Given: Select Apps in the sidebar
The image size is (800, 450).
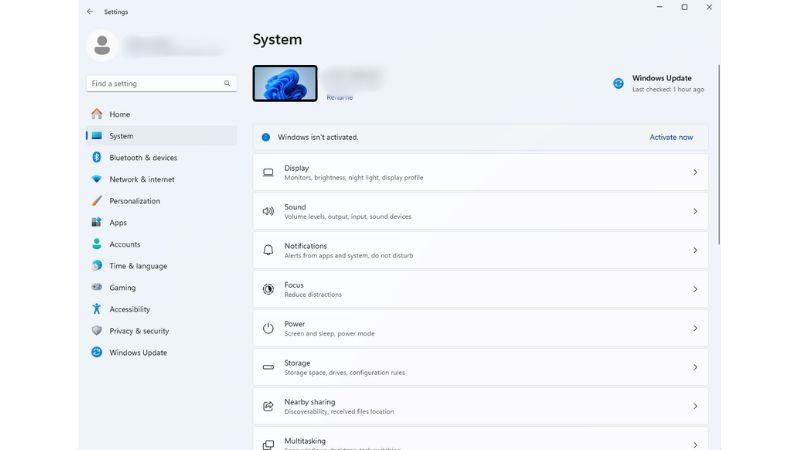Looking at the screenshot, I should (x=118, y=223).
